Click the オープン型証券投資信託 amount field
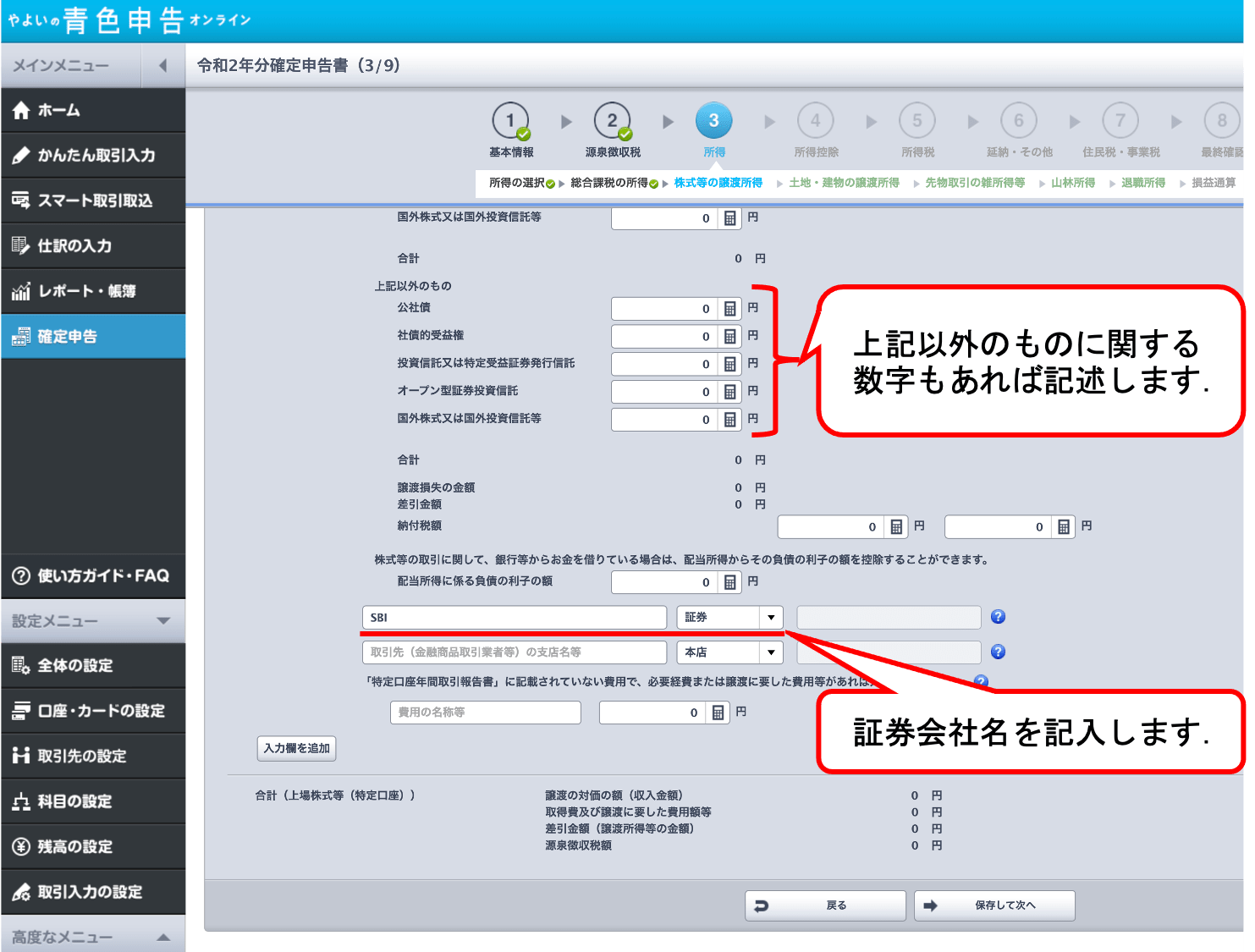The width and height of the screenshot is (1255, 952). pos(665,392)
